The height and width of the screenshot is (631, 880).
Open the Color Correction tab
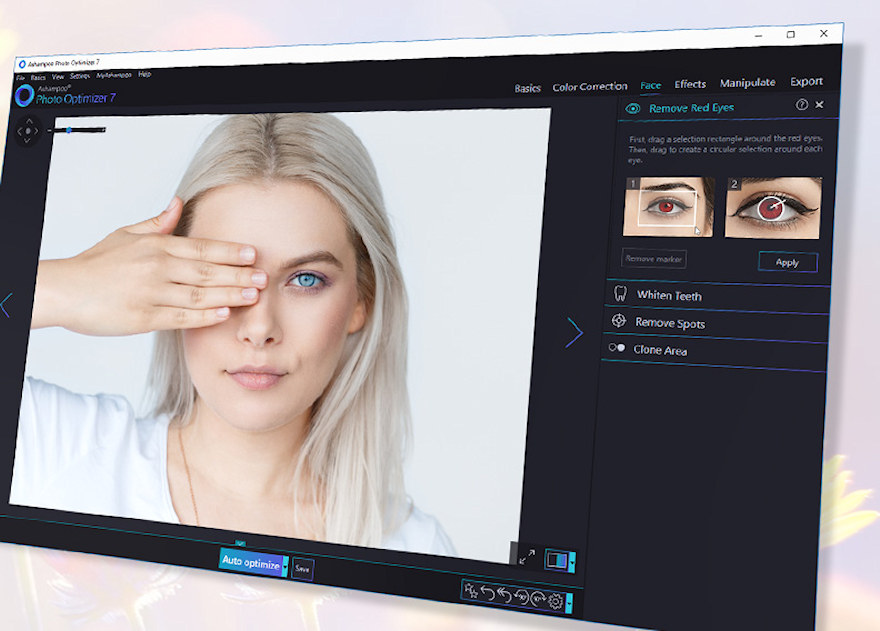tap(590, 87)
